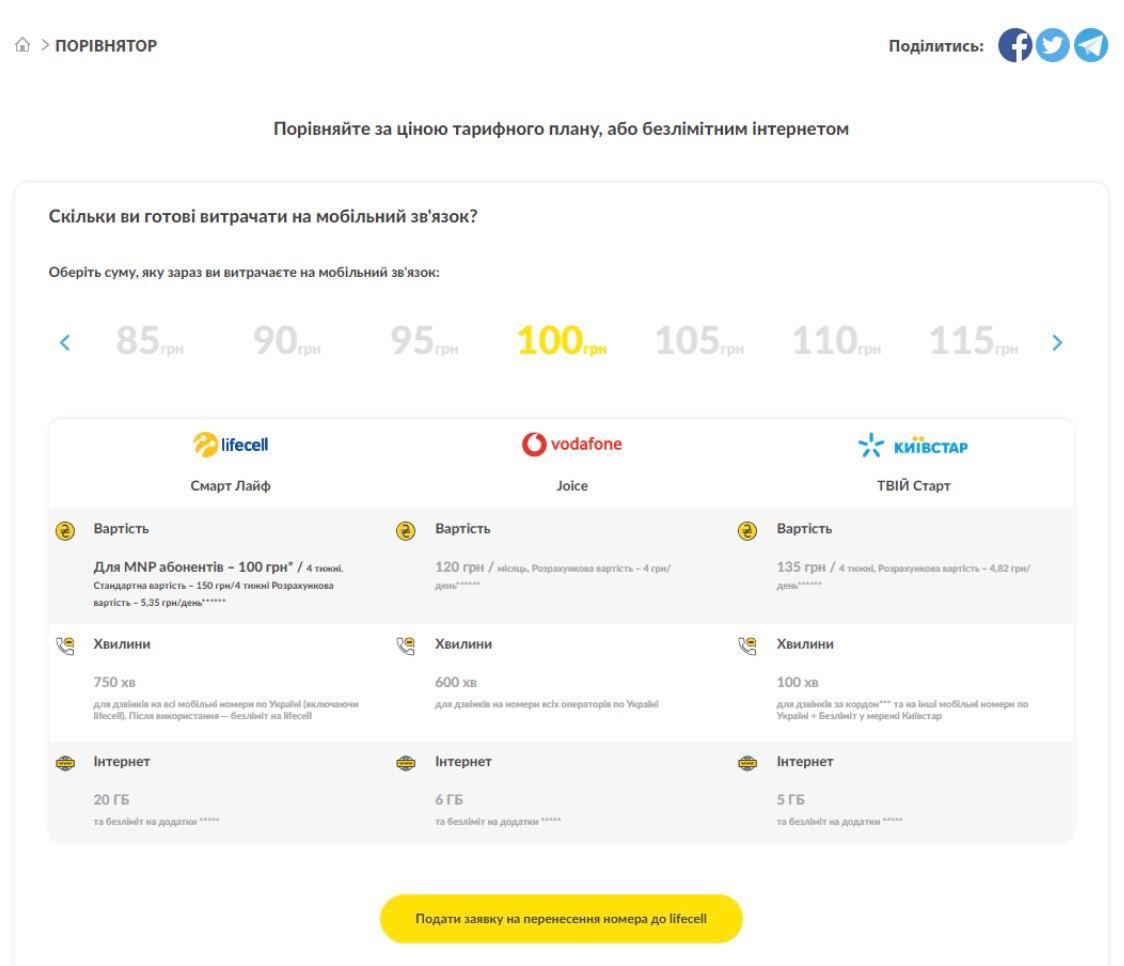Image resolution: width=1124 pixels, height=966 pixels.
Task: Share page via Telegram icon
Action: click(1091, 45)
